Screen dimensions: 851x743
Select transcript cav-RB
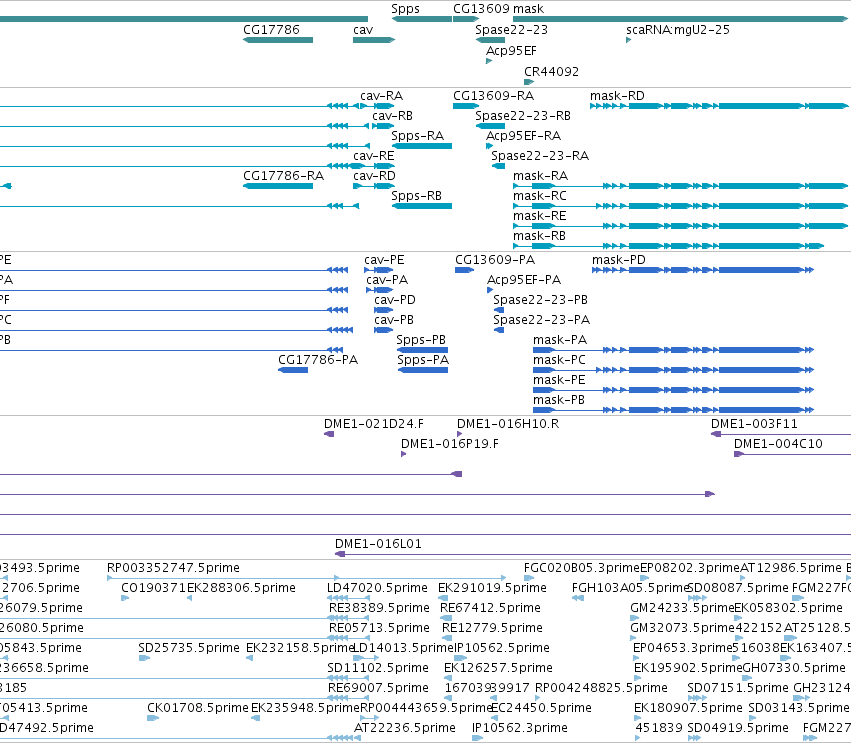[x=392, y=116]
